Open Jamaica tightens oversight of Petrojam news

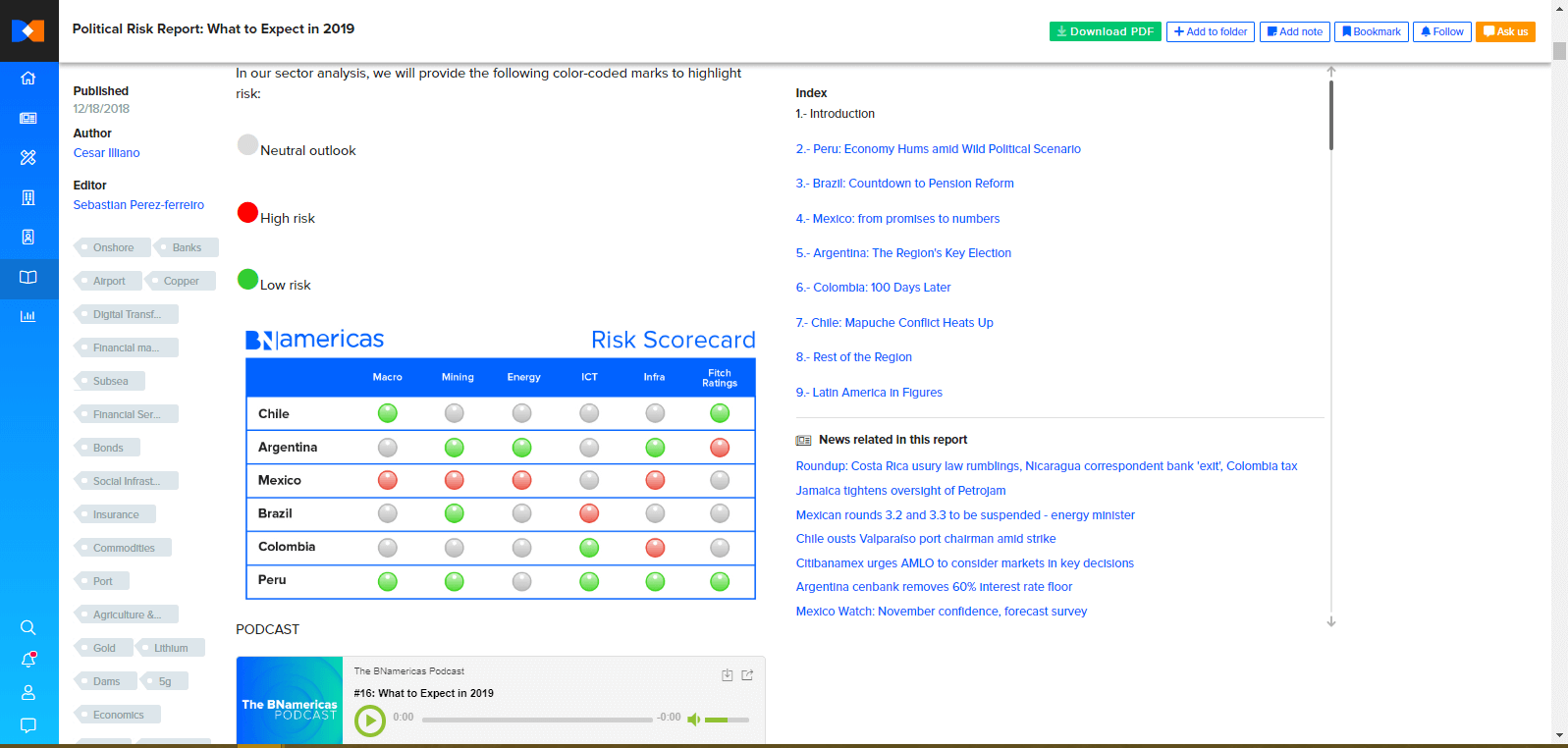pyautogui.click(x=900, y=491)
